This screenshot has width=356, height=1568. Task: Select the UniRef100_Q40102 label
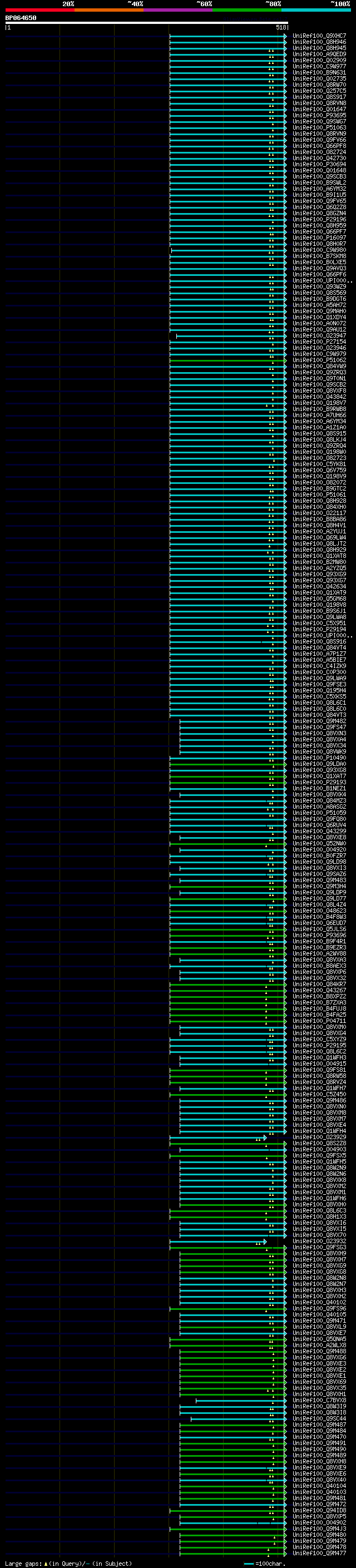pyautogui.click(x=319, y=1303)
